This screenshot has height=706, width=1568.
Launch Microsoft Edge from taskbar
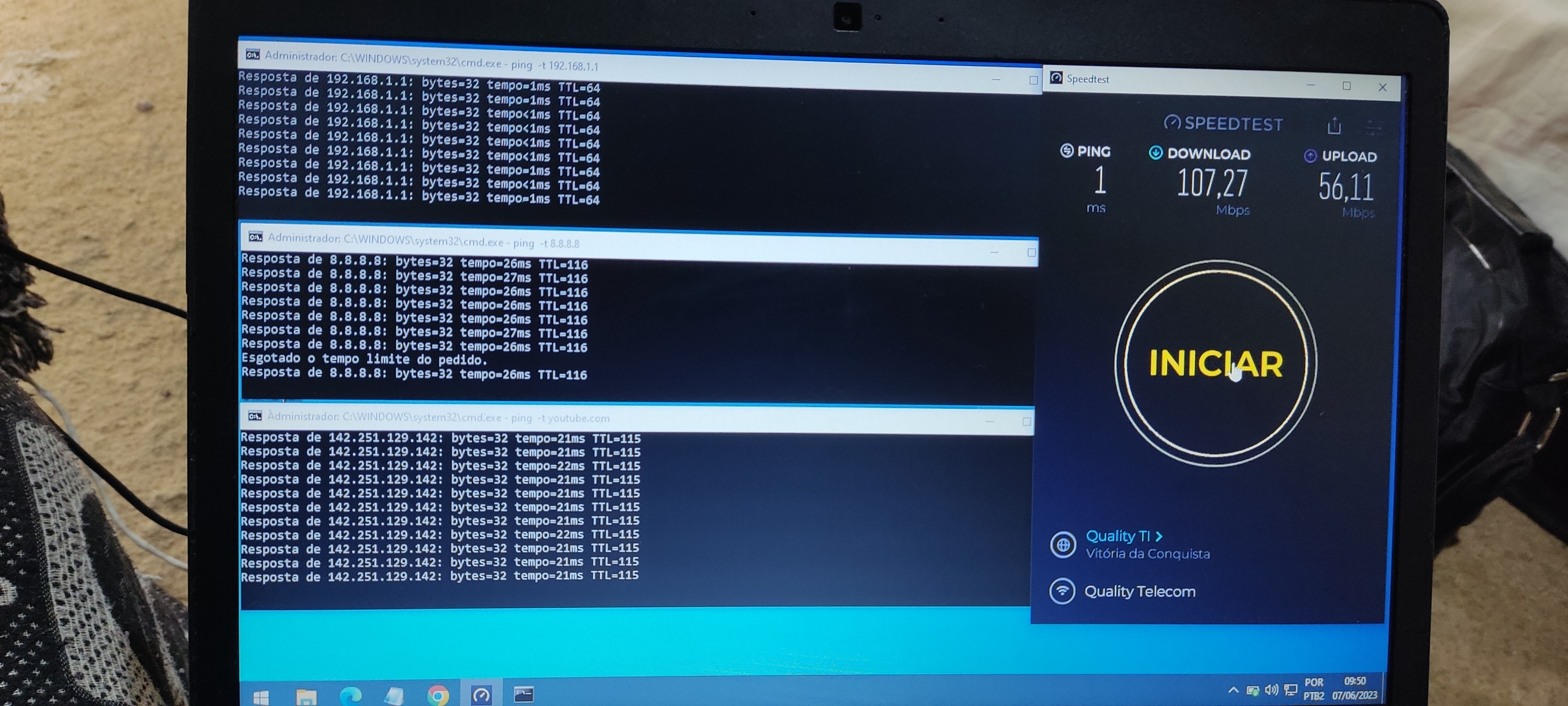(350, 696)
